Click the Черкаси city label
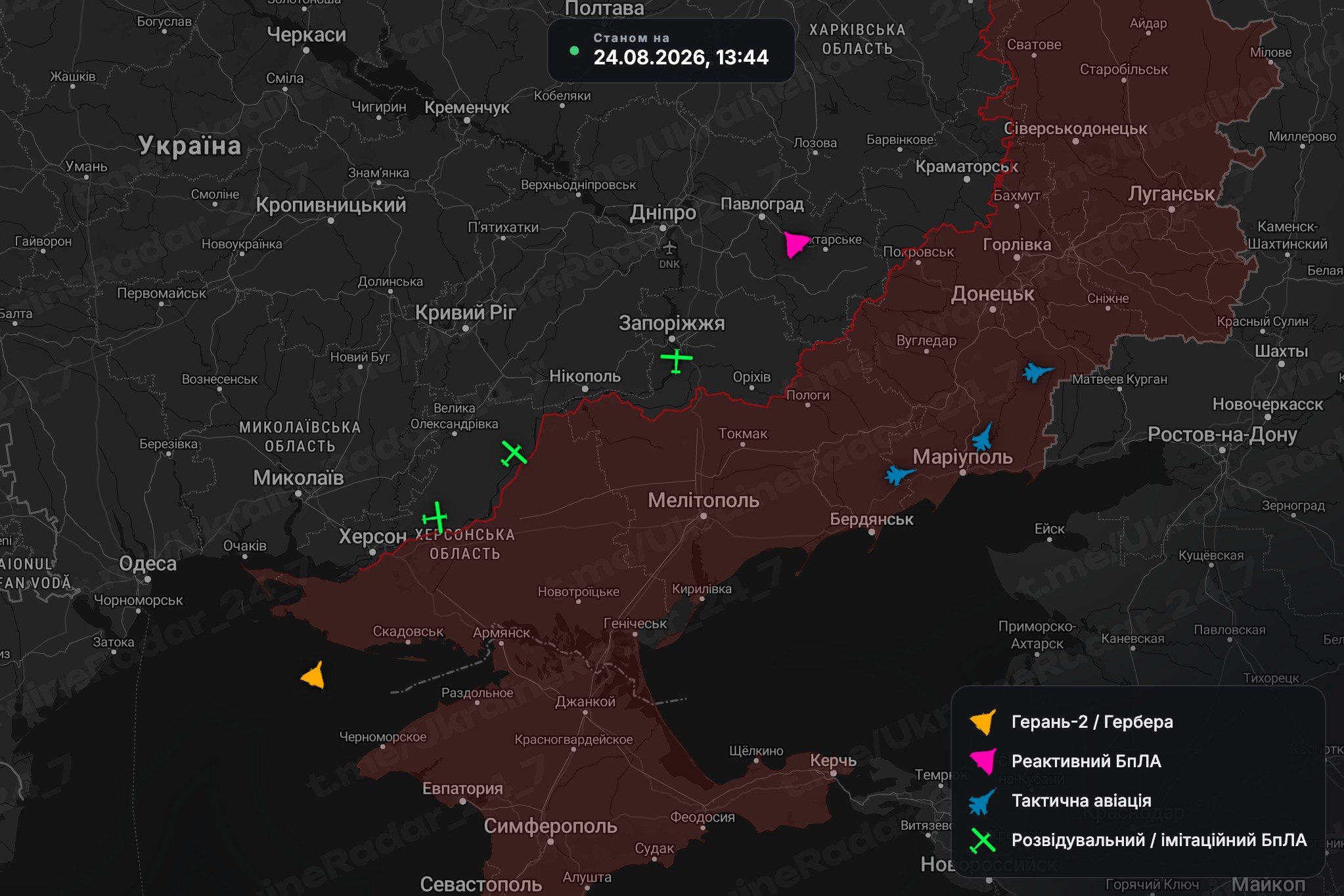The width and height of the screenshot is (1344, 896). click(x=306, y=35)
